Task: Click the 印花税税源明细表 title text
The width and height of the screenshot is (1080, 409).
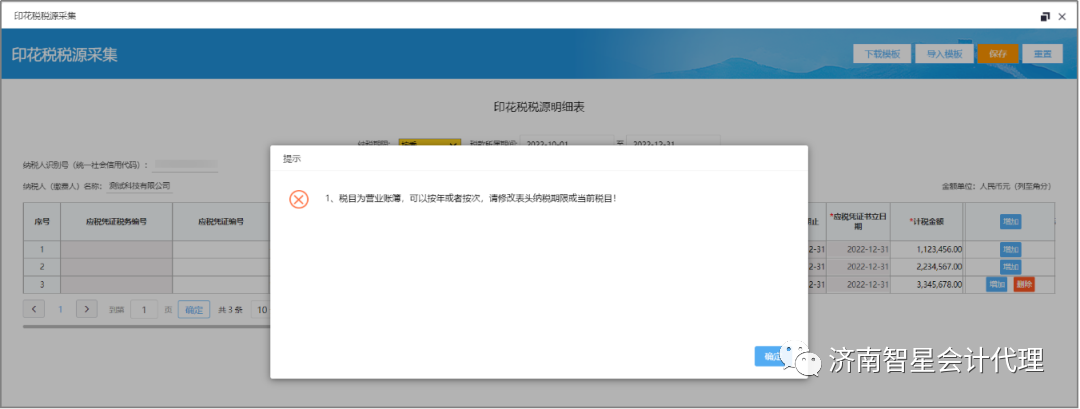Action: click(539, 107)
